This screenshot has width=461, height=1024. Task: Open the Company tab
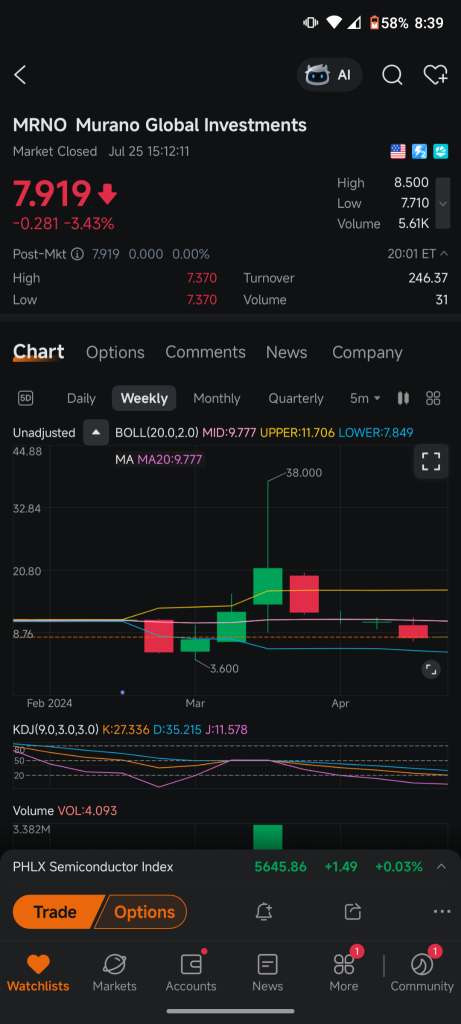[367, 352]
